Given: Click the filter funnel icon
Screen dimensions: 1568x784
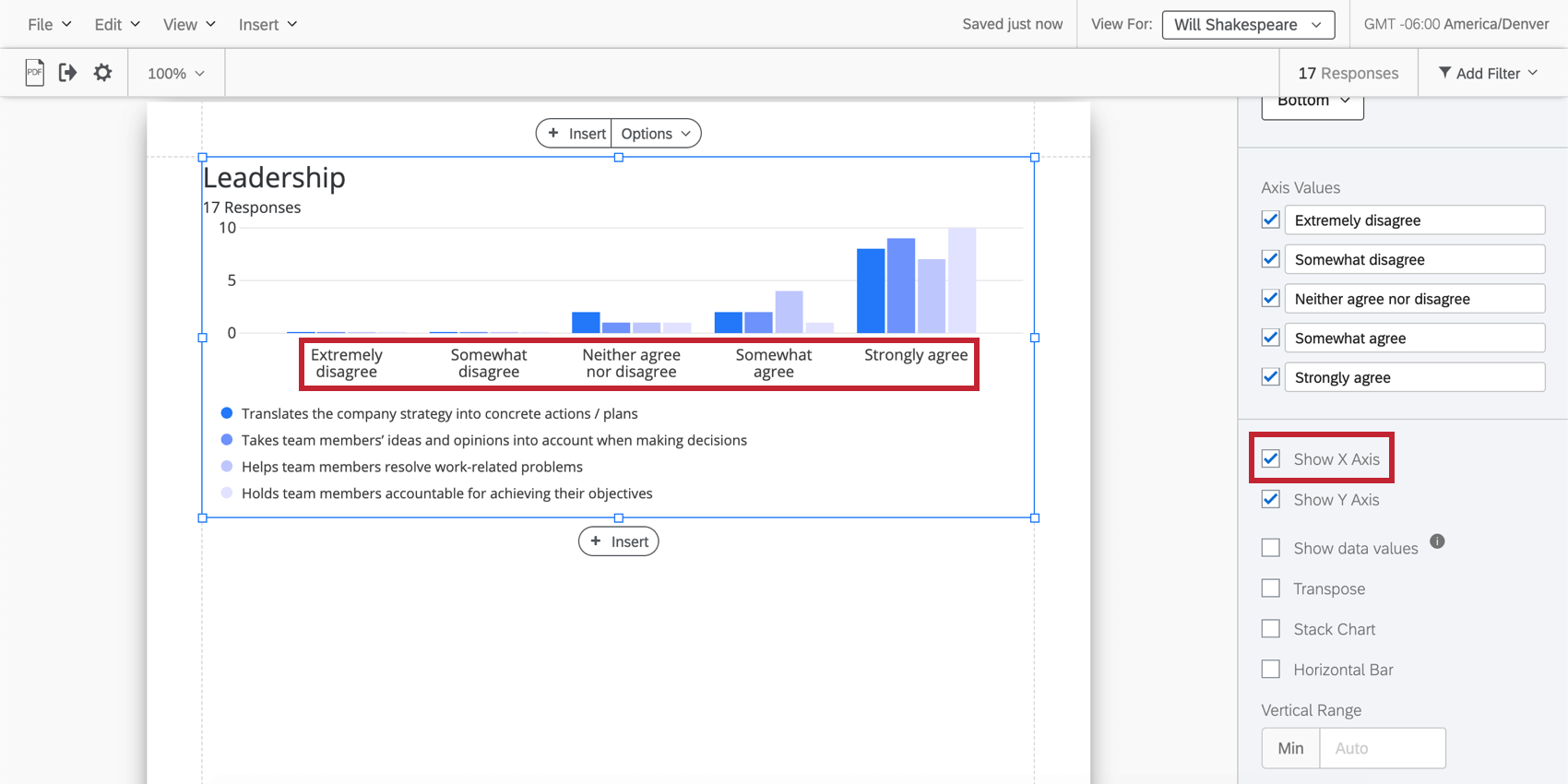Looking at the screenshot, I should 1444,73.
